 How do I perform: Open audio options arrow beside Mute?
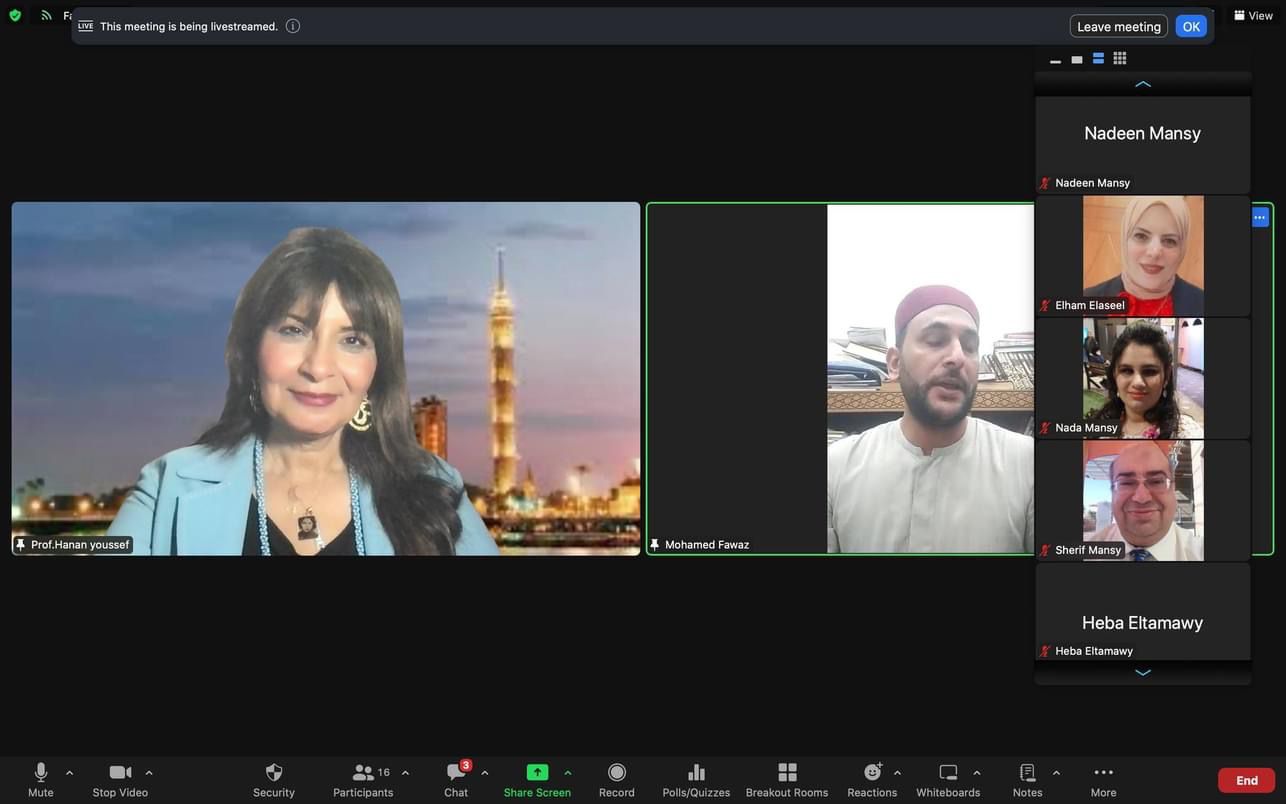click(x=69, y=773)
